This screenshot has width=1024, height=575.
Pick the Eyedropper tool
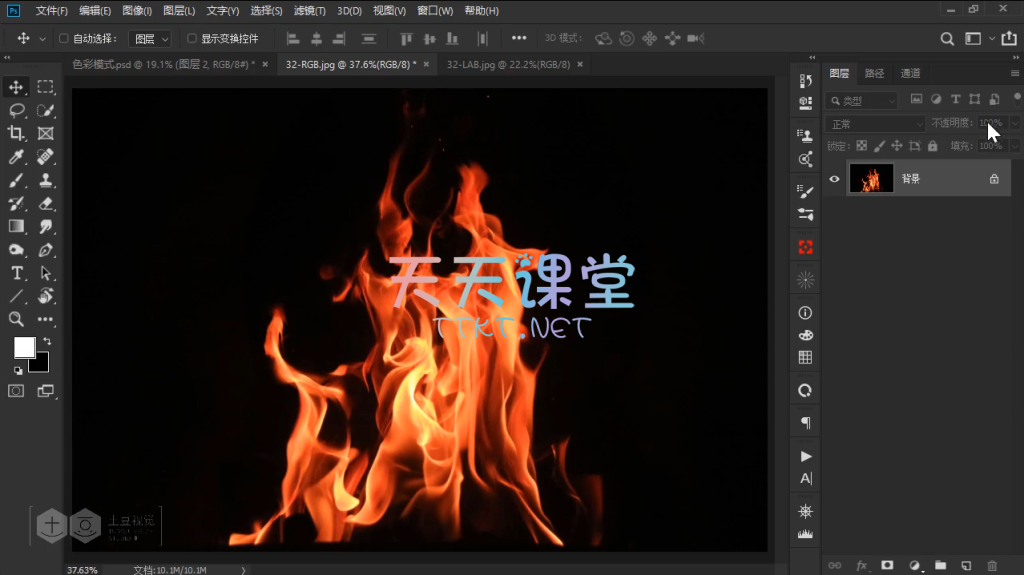coord(17,157)
